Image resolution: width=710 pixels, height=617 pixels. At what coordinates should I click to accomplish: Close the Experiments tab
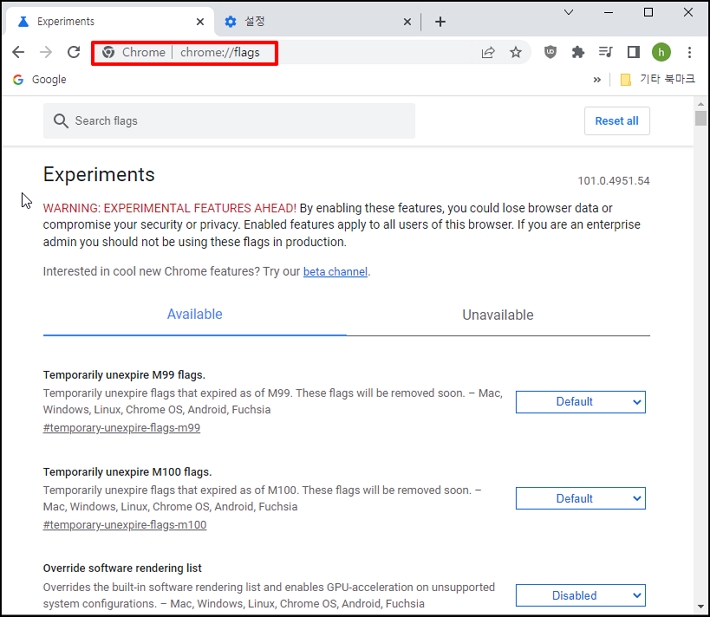200,21
